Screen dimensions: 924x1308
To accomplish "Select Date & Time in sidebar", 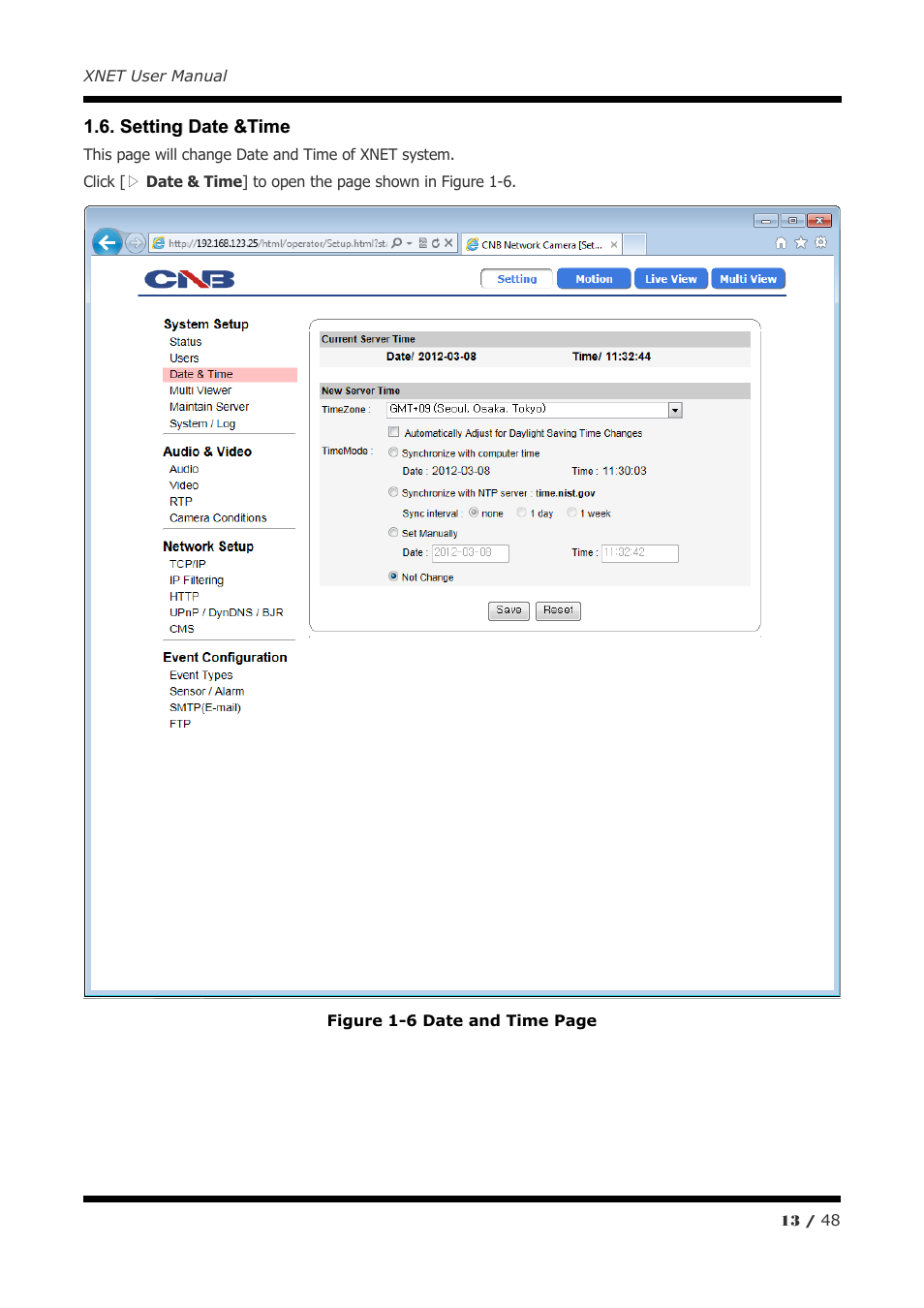I will 230,374.
